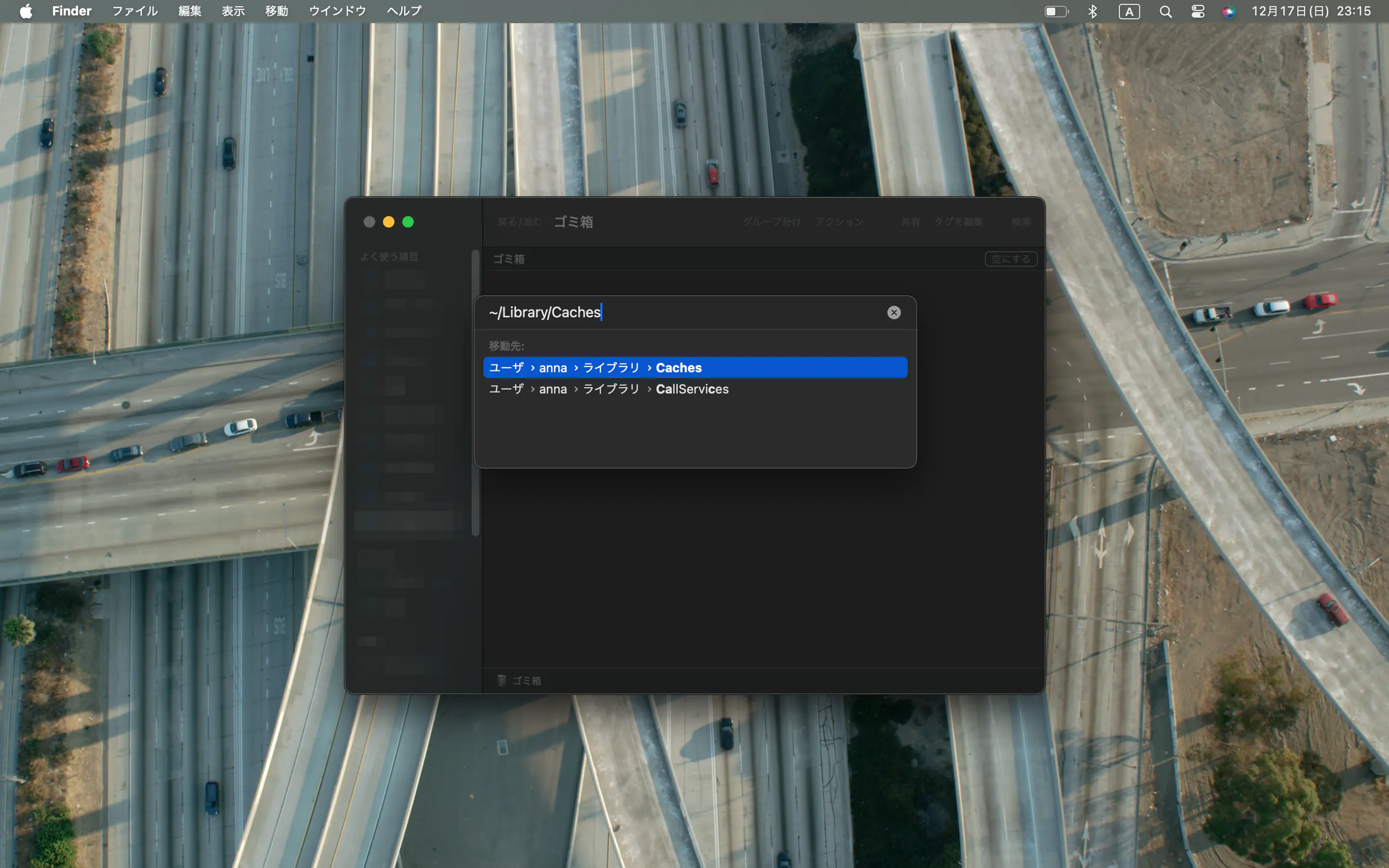Check the battery status icon
Viewport: 1389px width, 868px height.
tap(1056, 12)
